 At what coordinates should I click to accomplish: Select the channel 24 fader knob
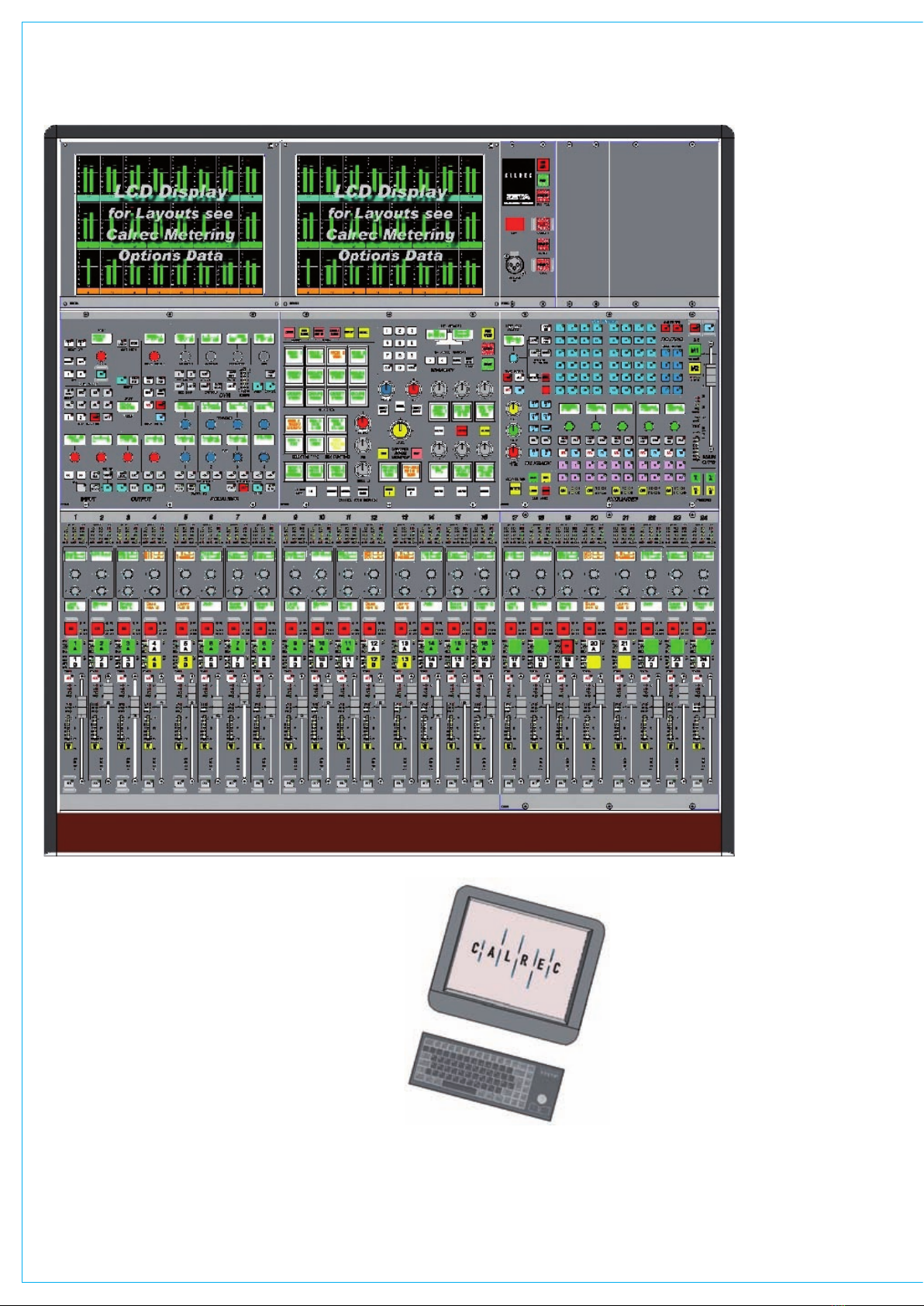click(709, 706)
